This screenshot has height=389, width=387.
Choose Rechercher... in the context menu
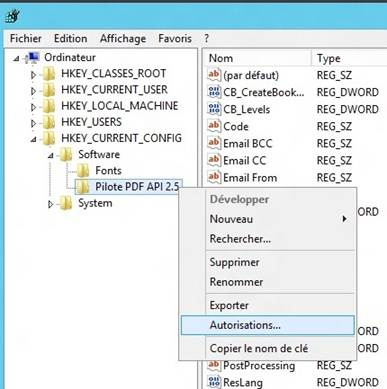click(x=267, y=239)
